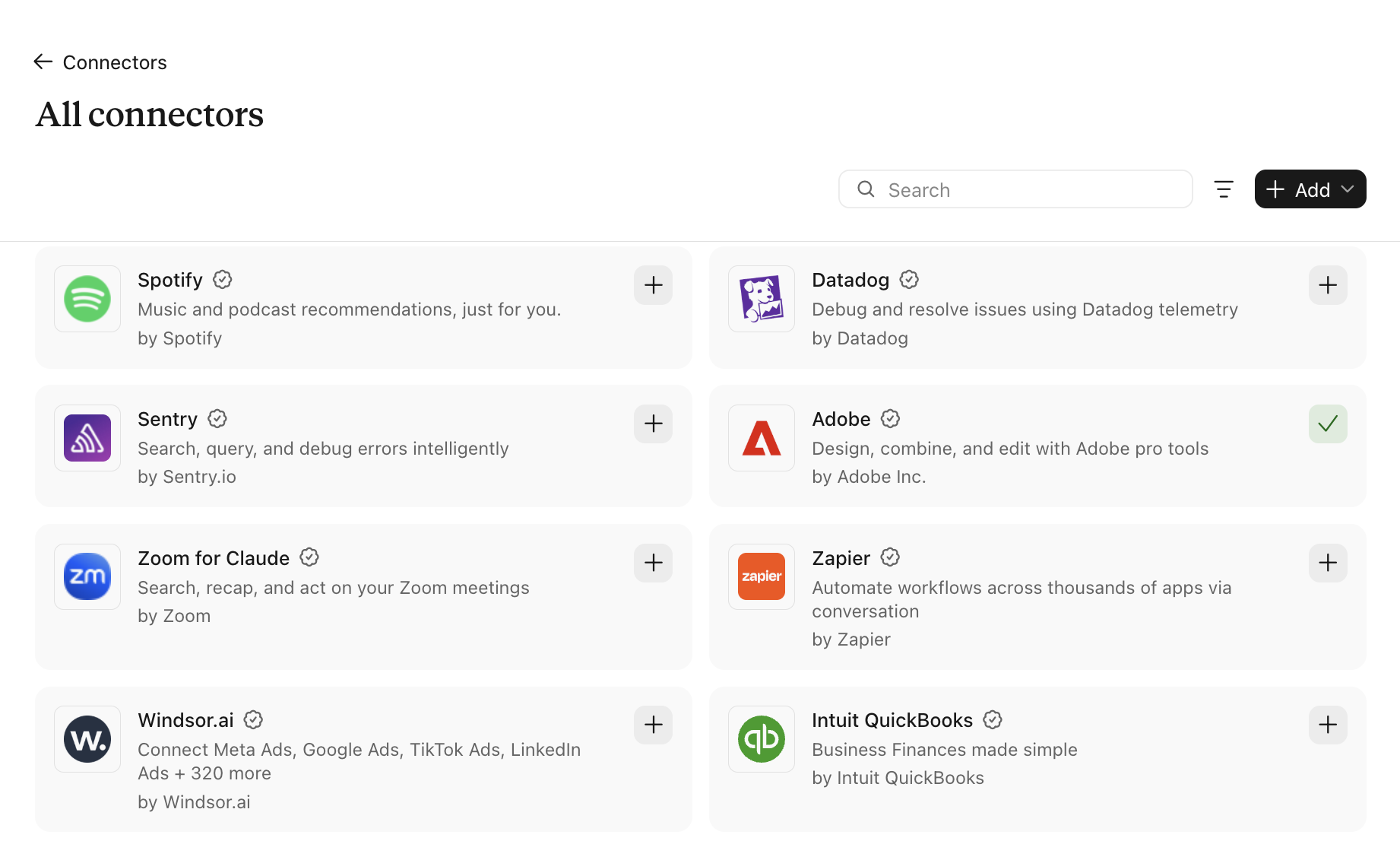Click the Zoom for Claude logo
This screenshot has height=841, width=1400.
pos(87,576)
